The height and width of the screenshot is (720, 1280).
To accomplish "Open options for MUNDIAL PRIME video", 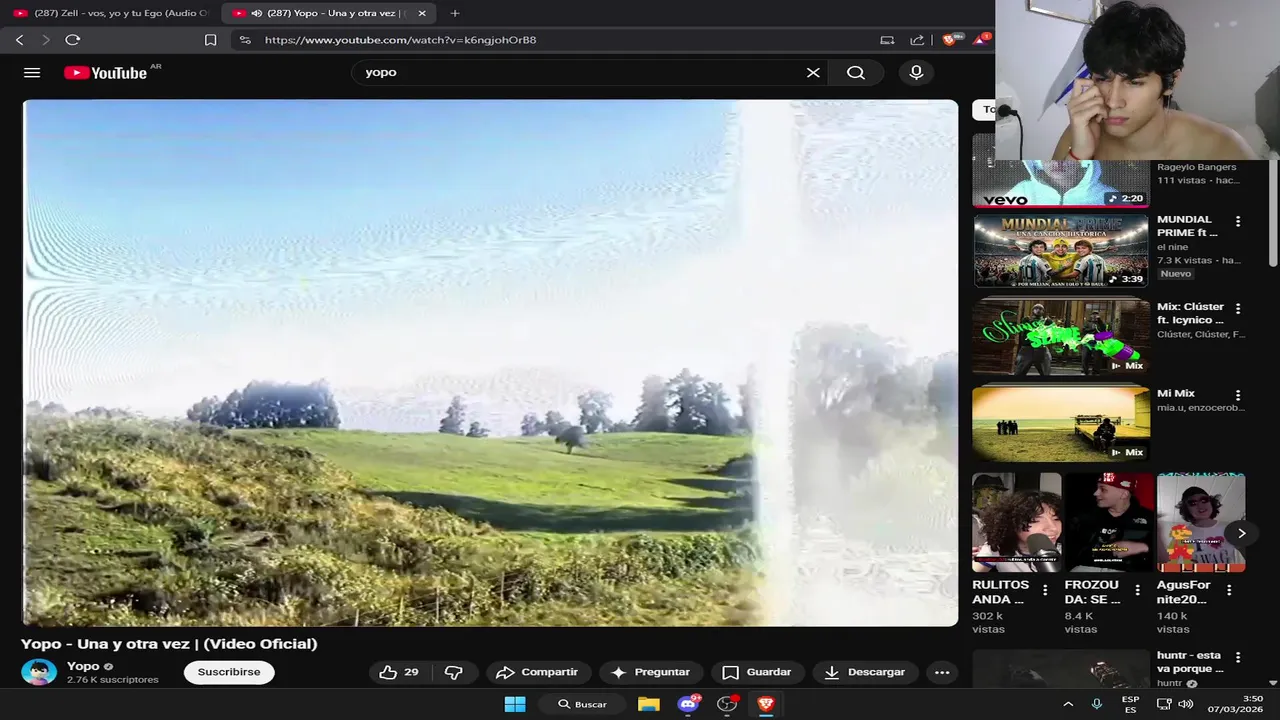I will pyautogui.click(x=1238, y=221).
